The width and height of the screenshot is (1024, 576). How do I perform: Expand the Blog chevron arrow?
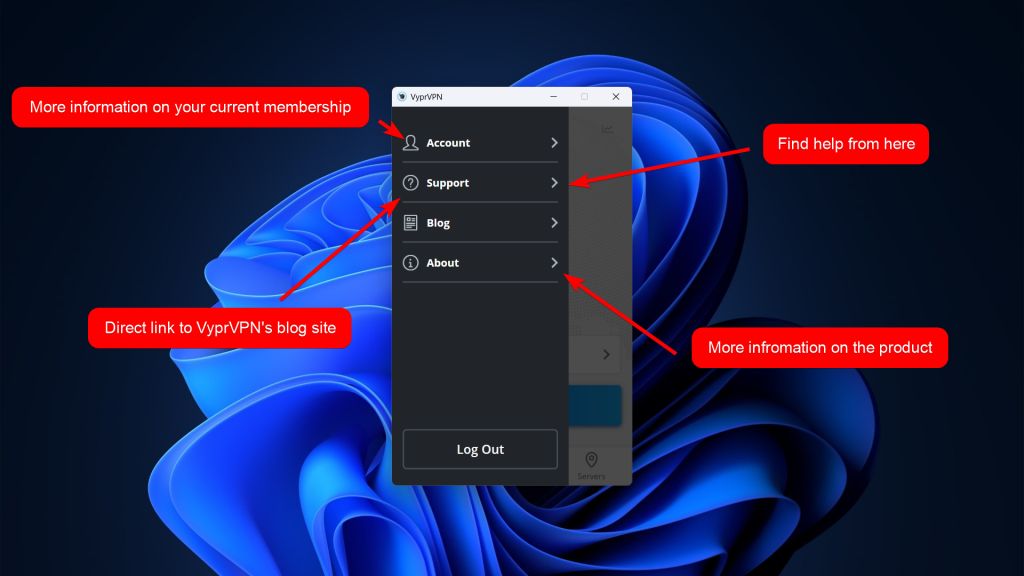coord(554,223)
